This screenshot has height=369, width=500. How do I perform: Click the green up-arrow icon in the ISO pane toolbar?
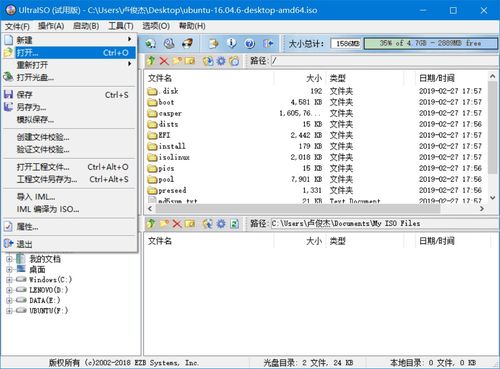pos(151,61)
